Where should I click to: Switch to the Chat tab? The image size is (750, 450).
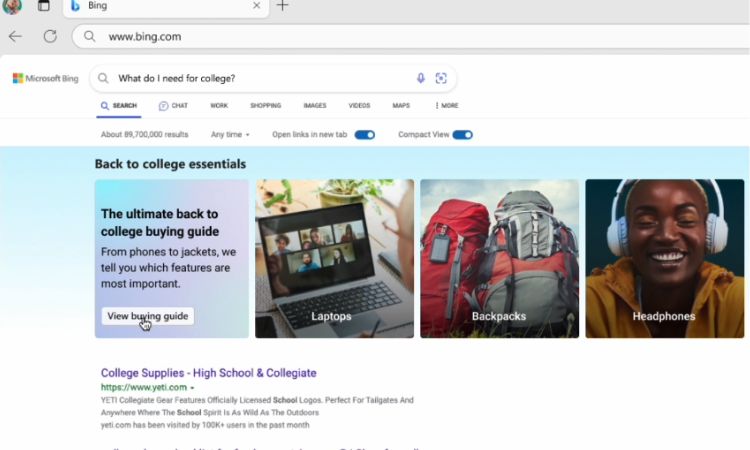click(173, 106)
